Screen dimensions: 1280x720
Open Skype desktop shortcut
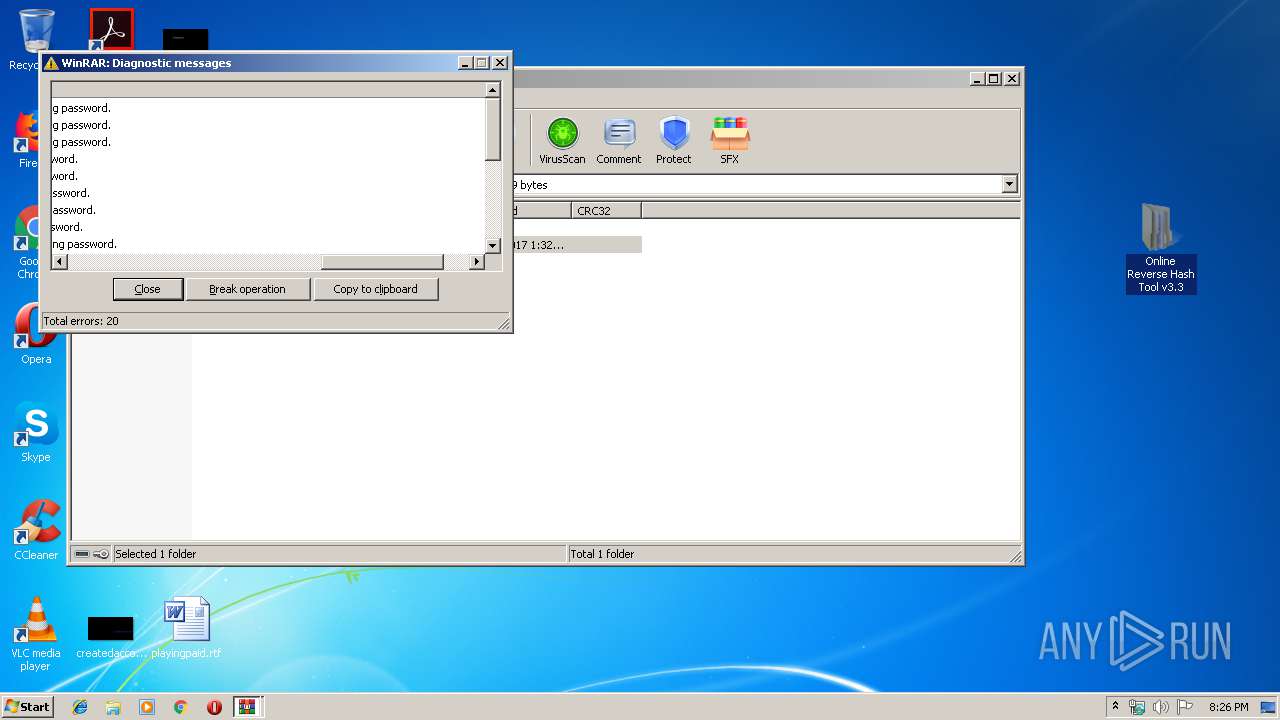pyautogui.click(x=36, y=433)
